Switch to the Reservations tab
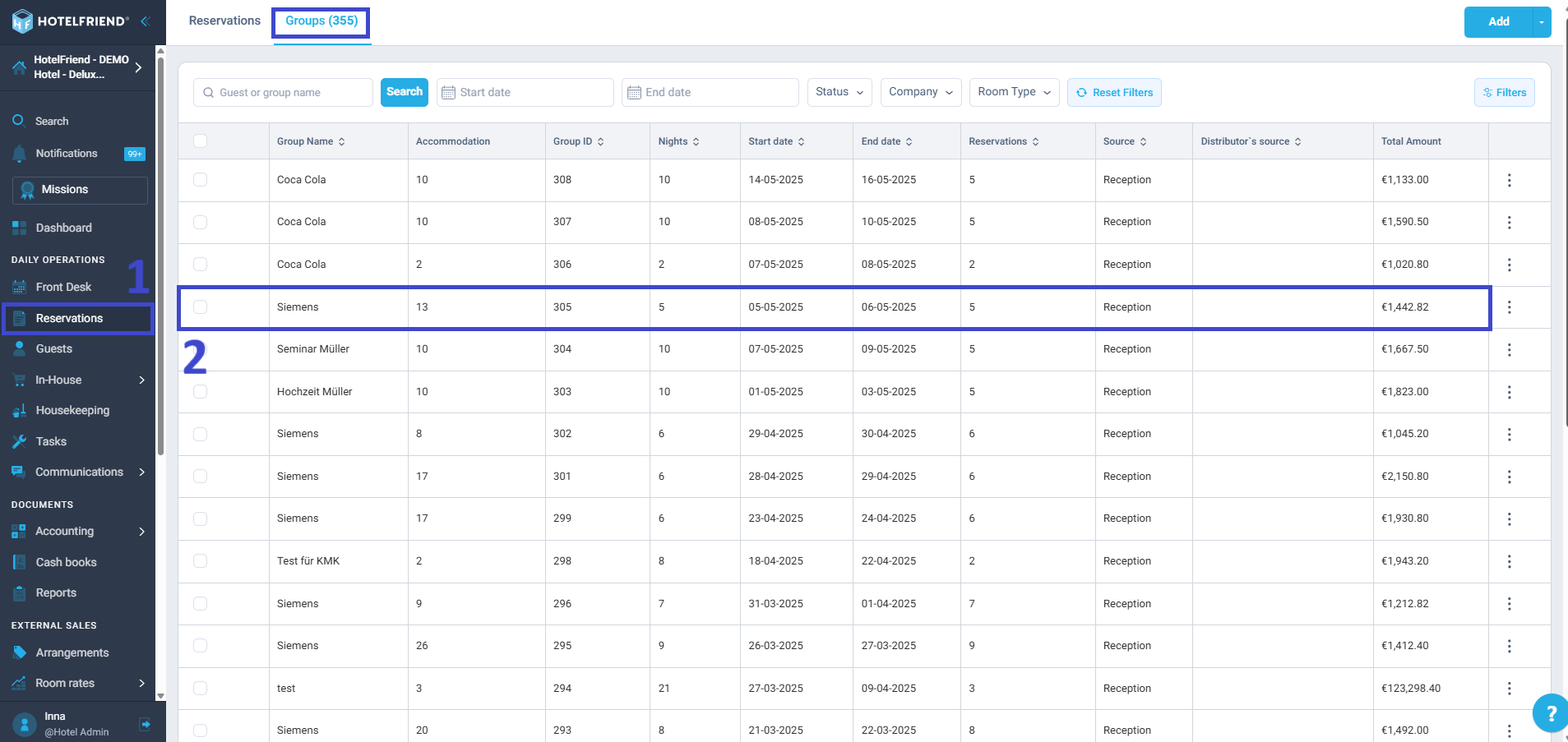 pos(224,21)
